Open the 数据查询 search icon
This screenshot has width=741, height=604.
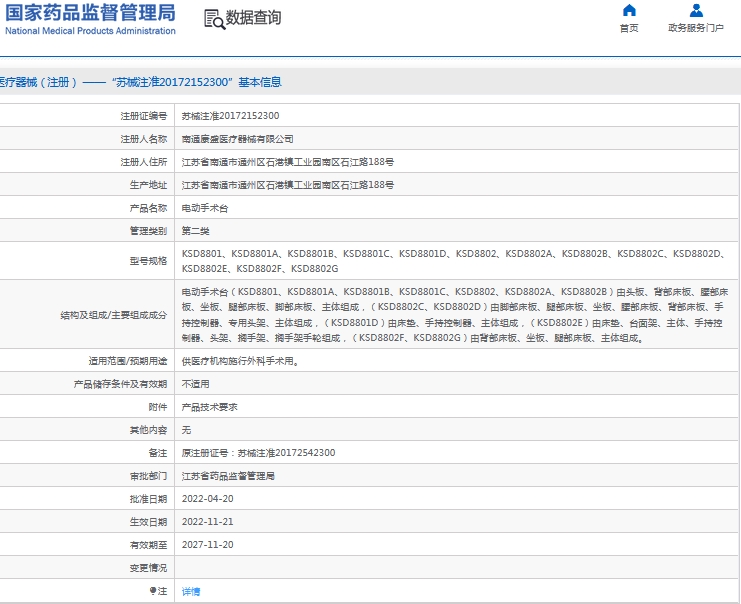tap(215, 19)
